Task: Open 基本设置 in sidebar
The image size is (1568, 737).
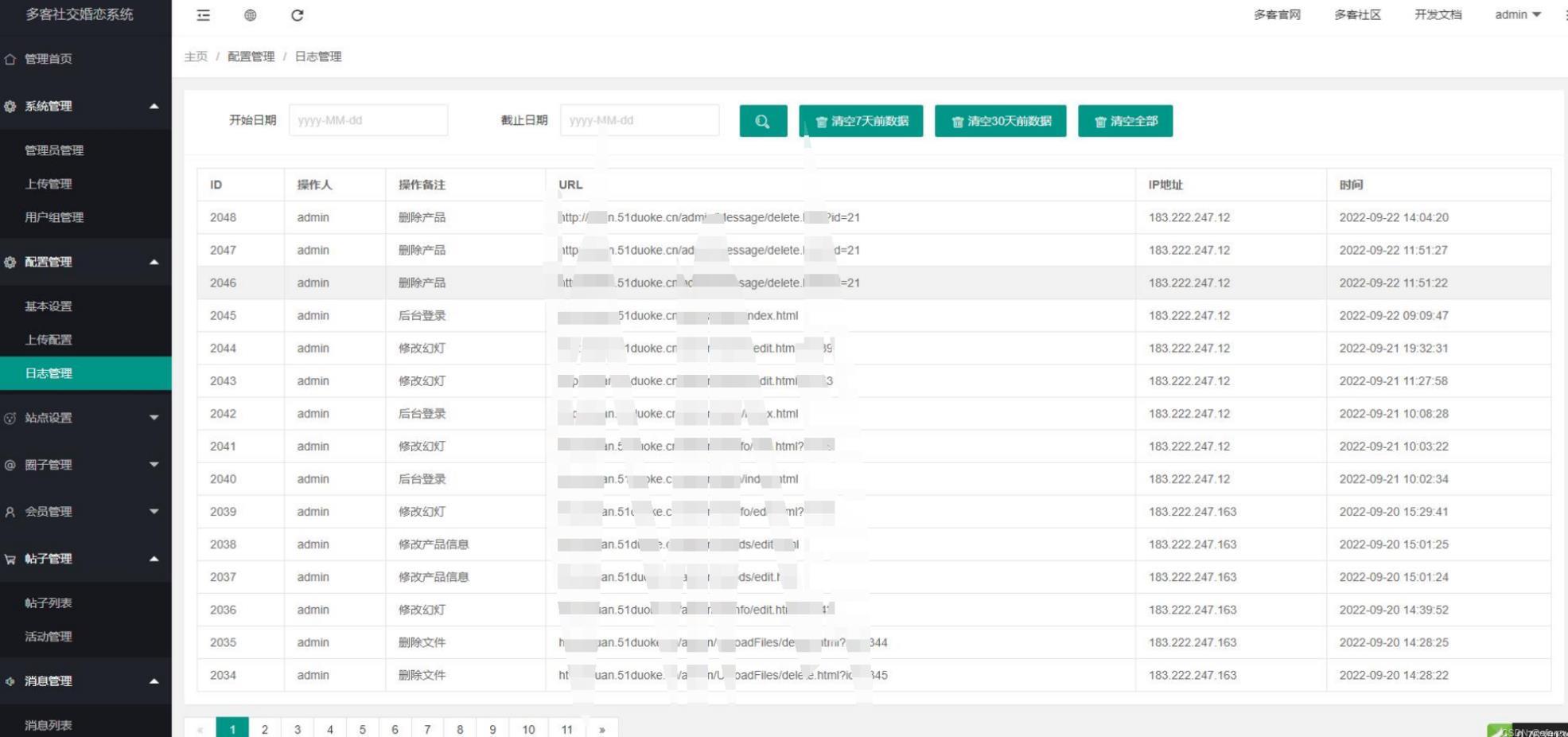Action: coord(49,306)
